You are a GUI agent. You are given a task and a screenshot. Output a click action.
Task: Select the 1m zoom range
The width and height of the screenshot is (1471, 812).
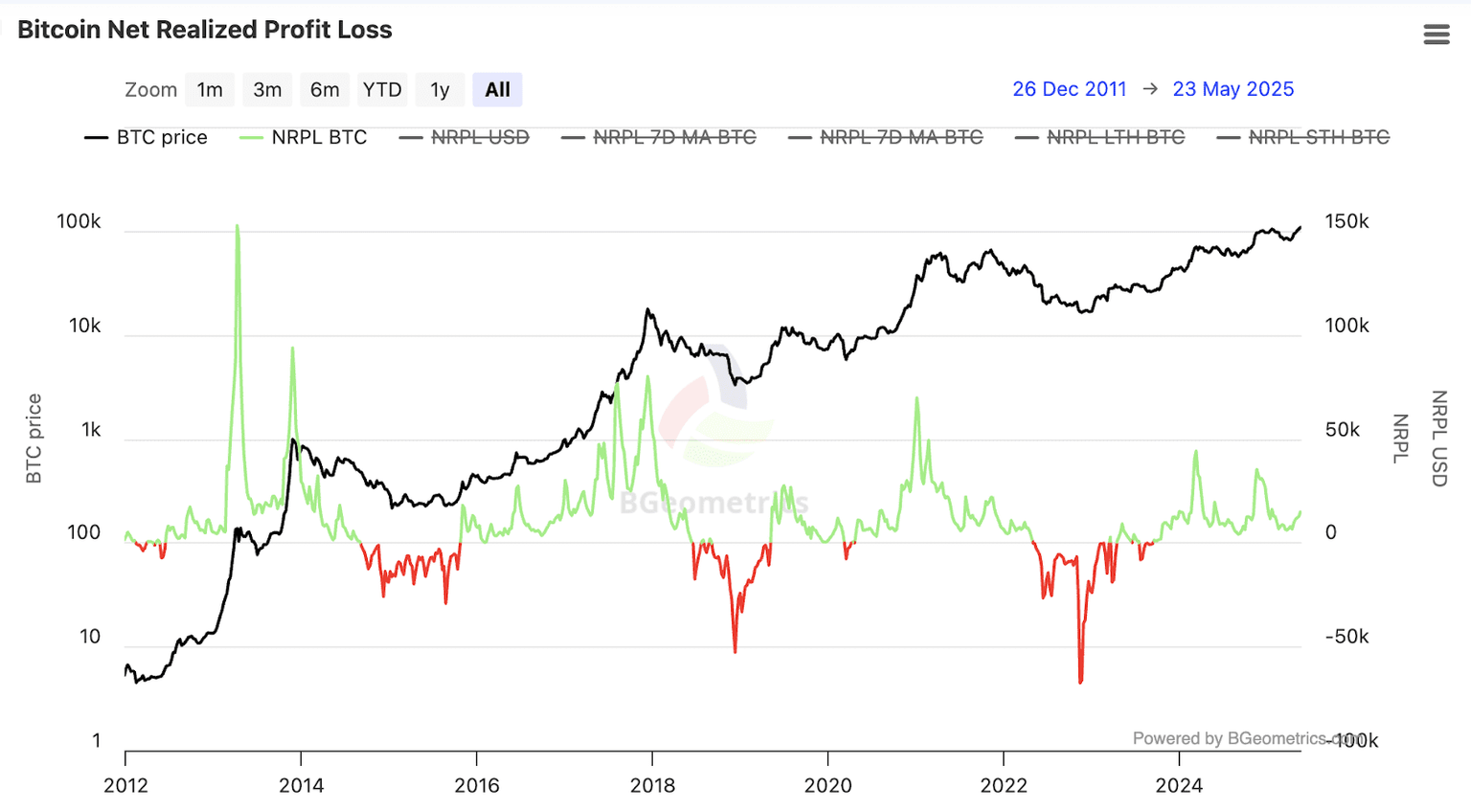coord(210,89)
